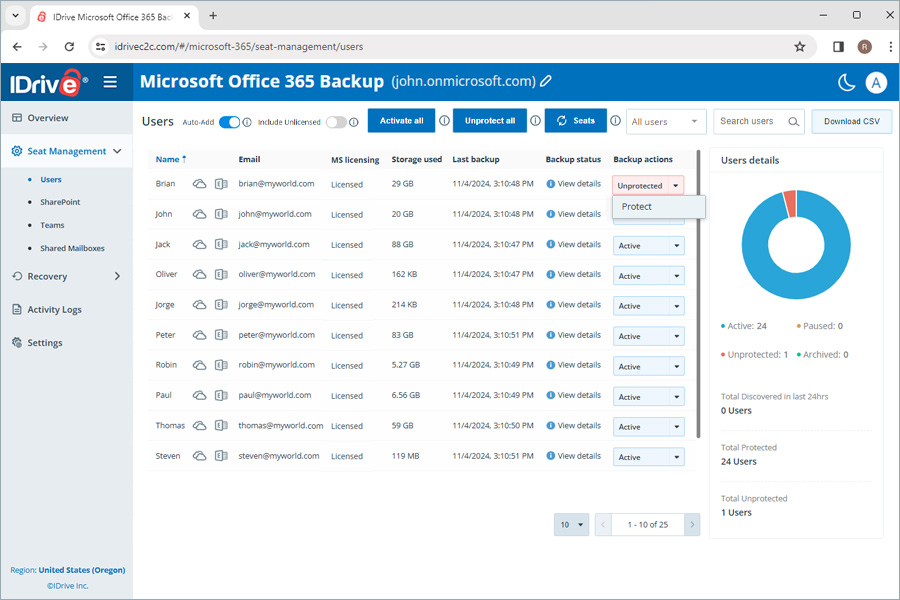Click the info icon next to Activate all
The width and height of the screenshot is (900, 600).
coord(444,121)
